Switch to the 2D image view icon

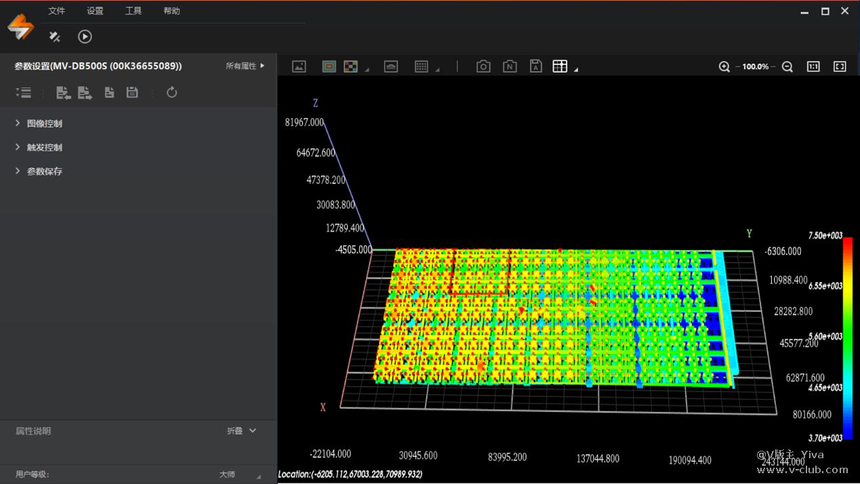click(299, 66)
